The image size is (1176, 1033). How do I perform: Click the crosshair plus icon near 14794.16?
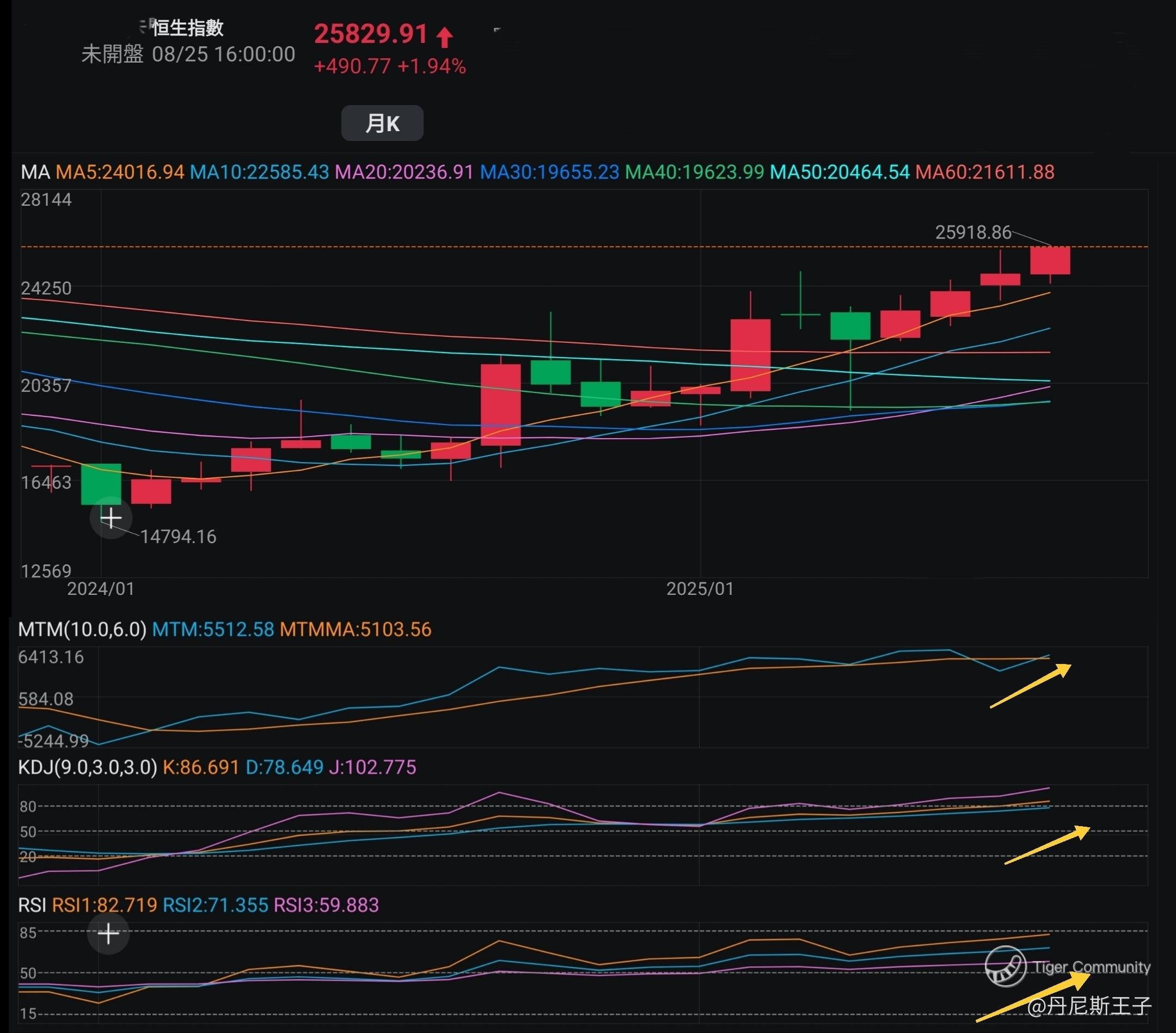click(x=111, y=518)
